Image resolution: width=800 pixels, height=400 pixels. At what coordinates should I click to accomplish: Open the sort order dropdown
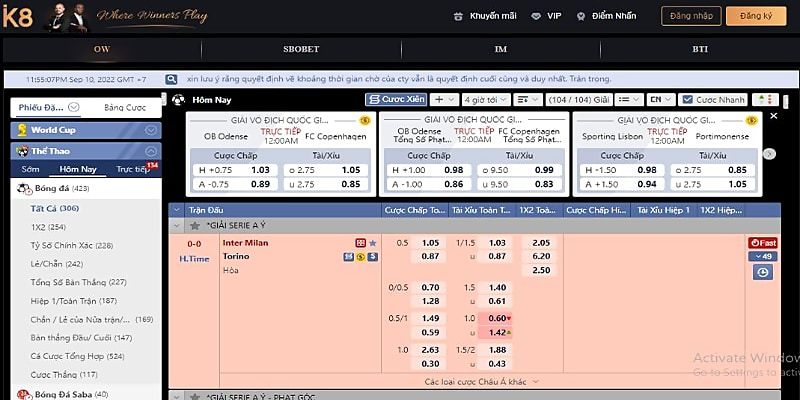point(528,99)
